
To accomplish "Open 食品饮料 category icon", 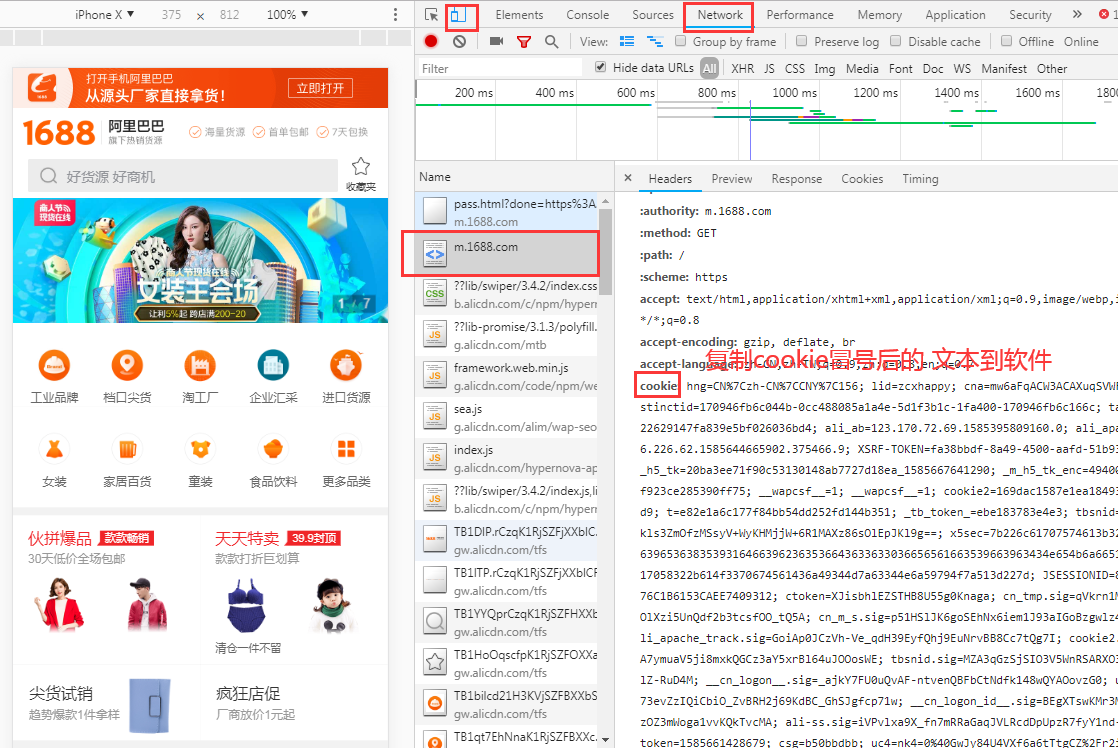I will 273,449.
